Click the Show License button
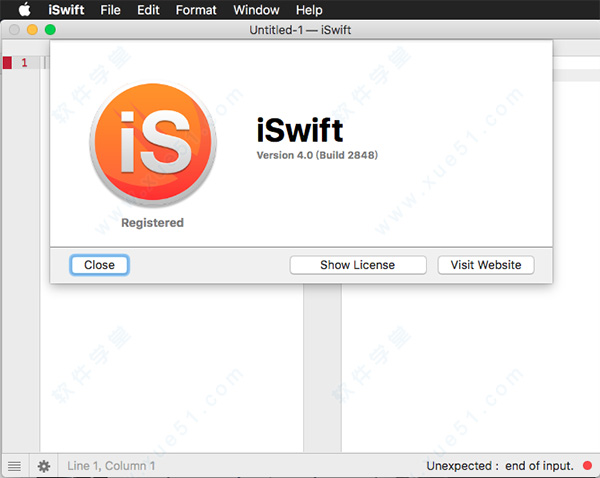 coord(358,265)
